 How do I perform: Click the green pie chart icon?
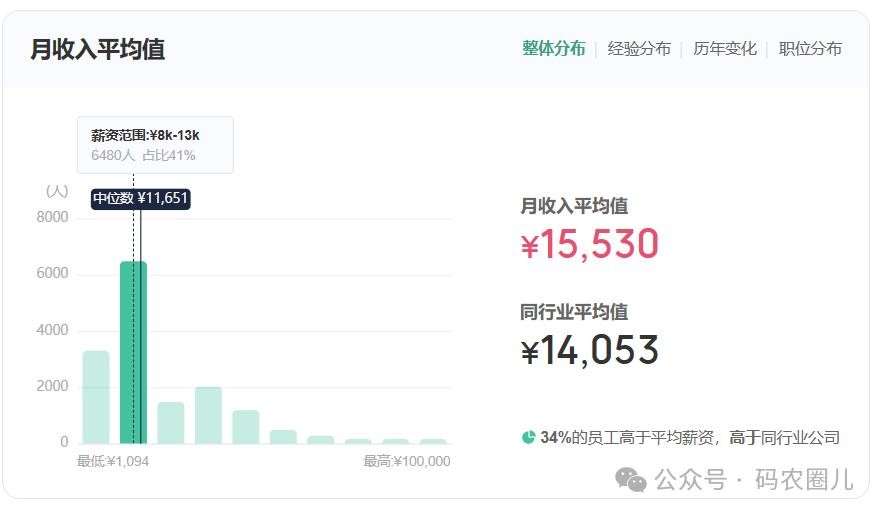pyautogui.click(x=528, y=437)
